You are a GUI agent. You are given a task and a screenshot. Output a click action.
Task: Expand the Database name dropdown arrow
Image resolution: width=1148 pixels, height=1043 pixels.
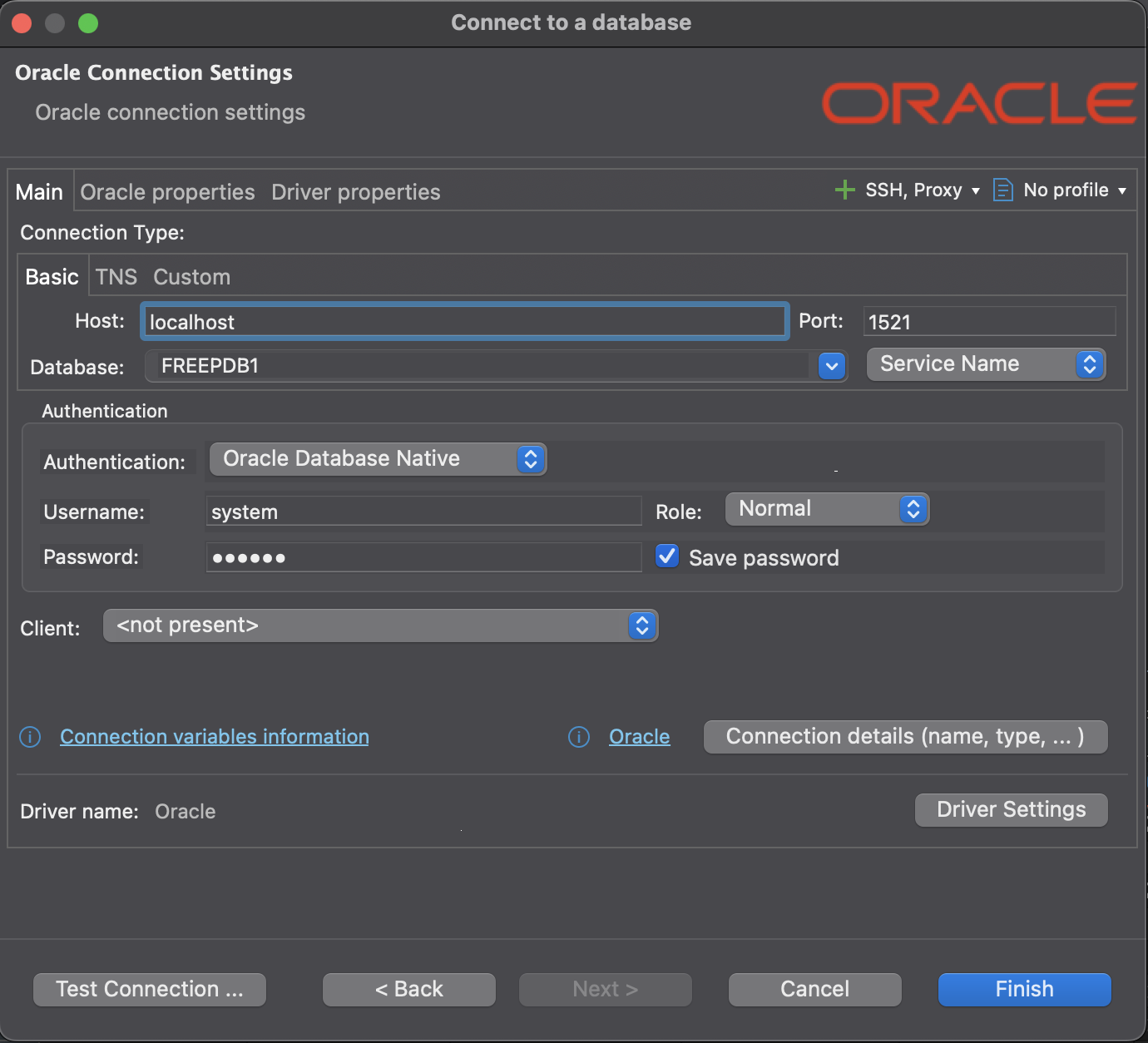click(832, 366)
